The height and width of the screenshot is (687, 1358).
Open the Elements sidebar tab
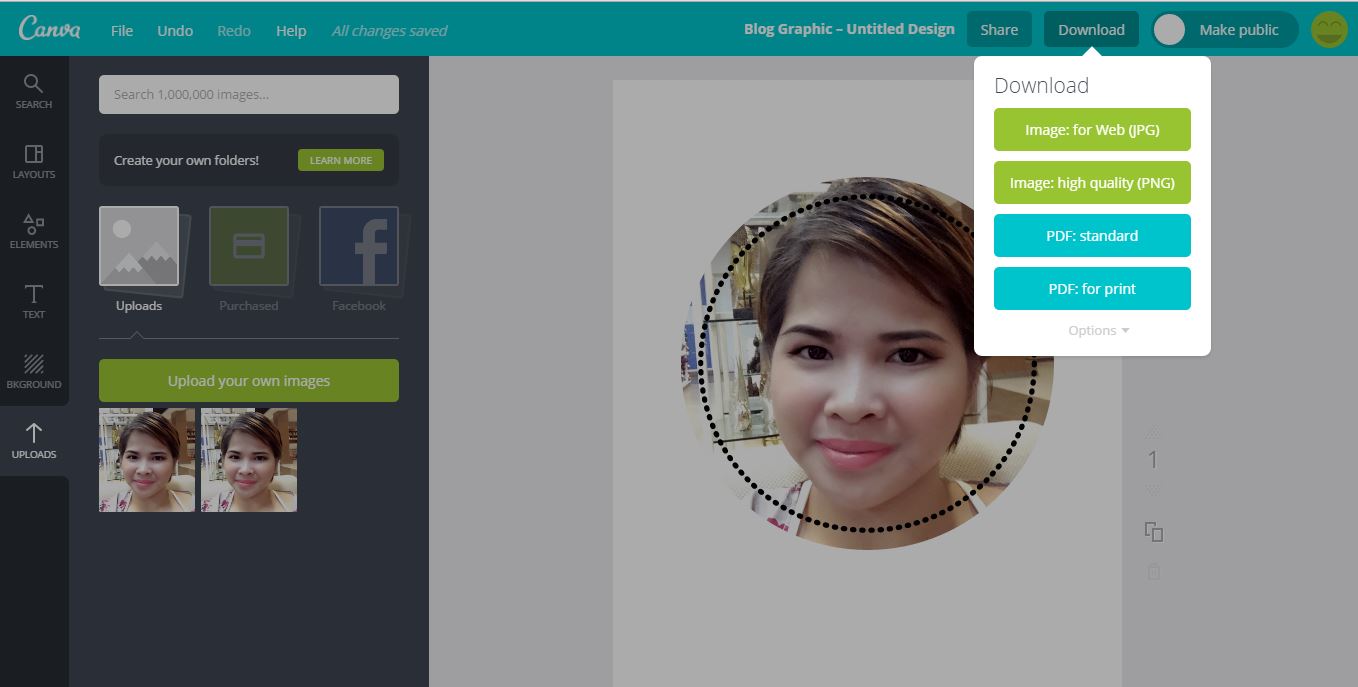[34, 231]
